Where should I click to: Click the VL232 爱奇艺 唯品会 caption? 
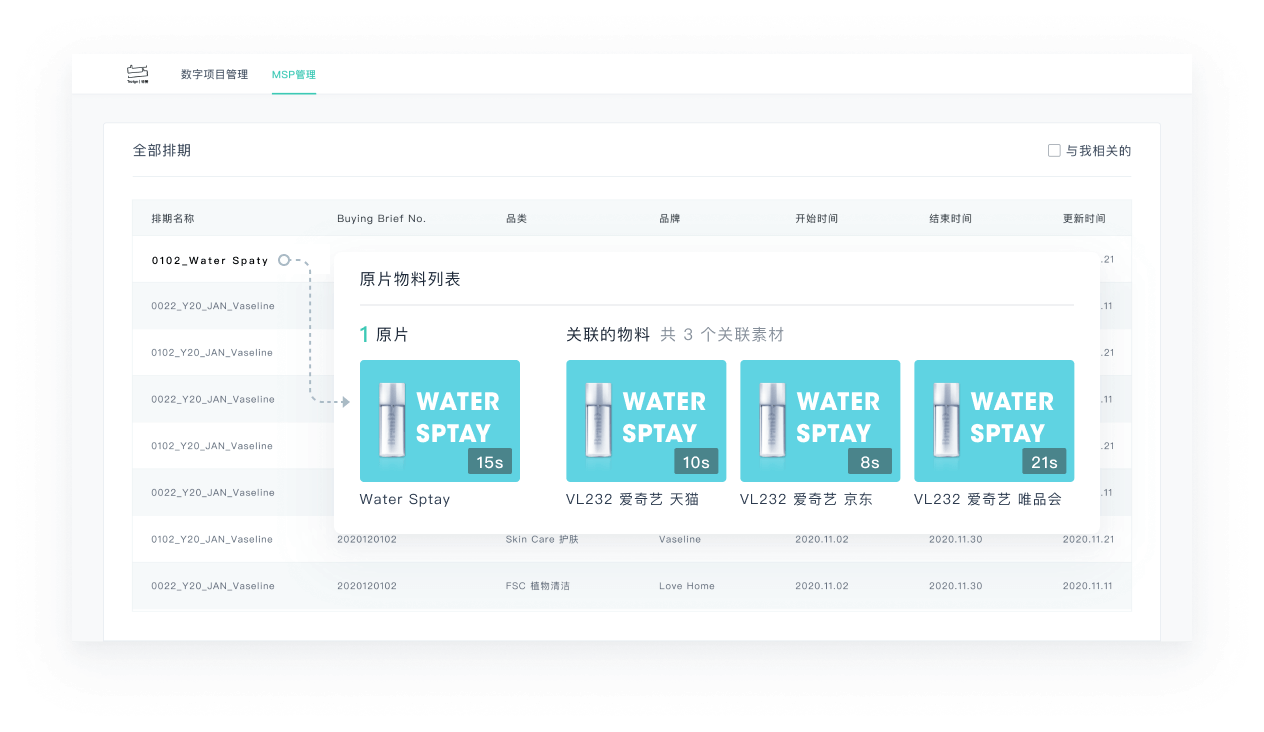click(x=988, y=500)
